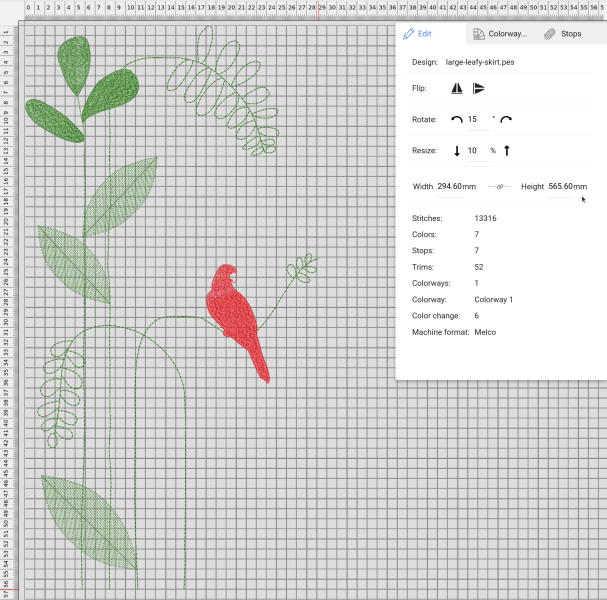Click the Colorway value Colorway 1
This screenshot has height=600, width=607.
(494, 300)
